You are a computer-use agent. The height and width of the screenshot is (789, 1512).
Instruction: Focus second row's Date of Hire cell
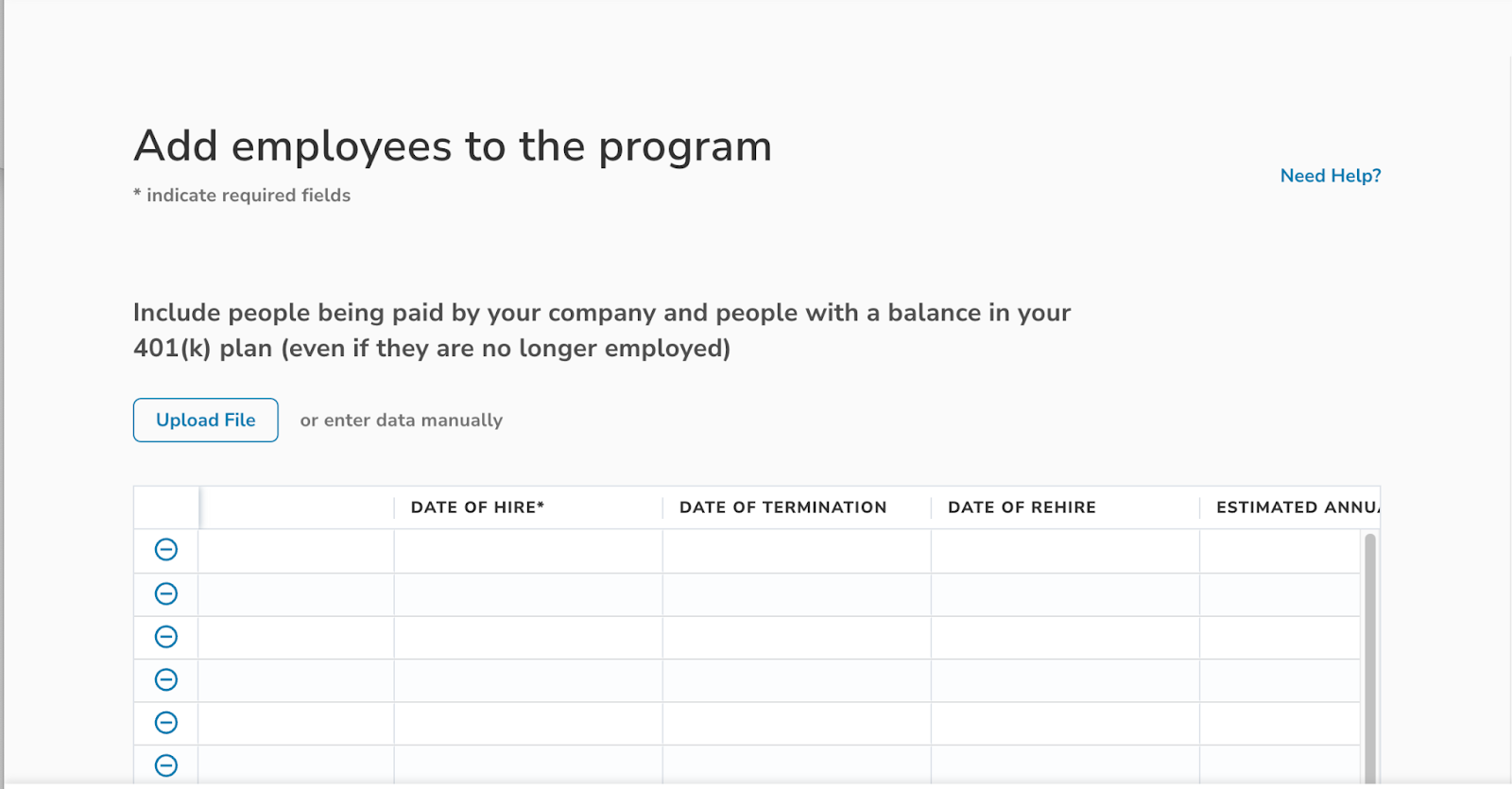coord(528,594)
